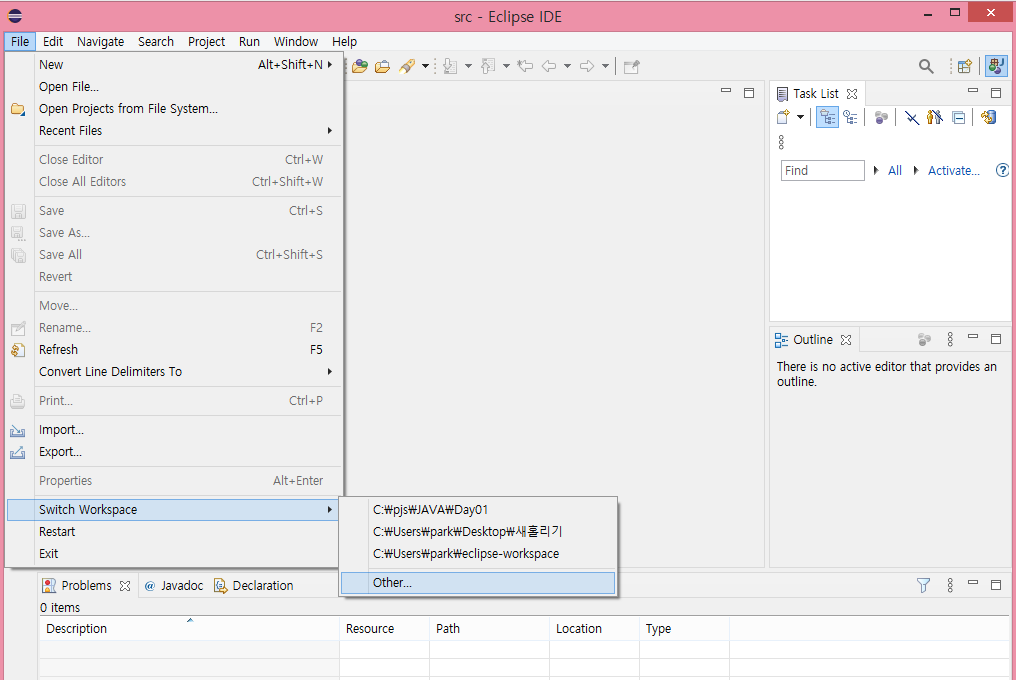
Task: Click the Activate... link
Action: [954, 170]
